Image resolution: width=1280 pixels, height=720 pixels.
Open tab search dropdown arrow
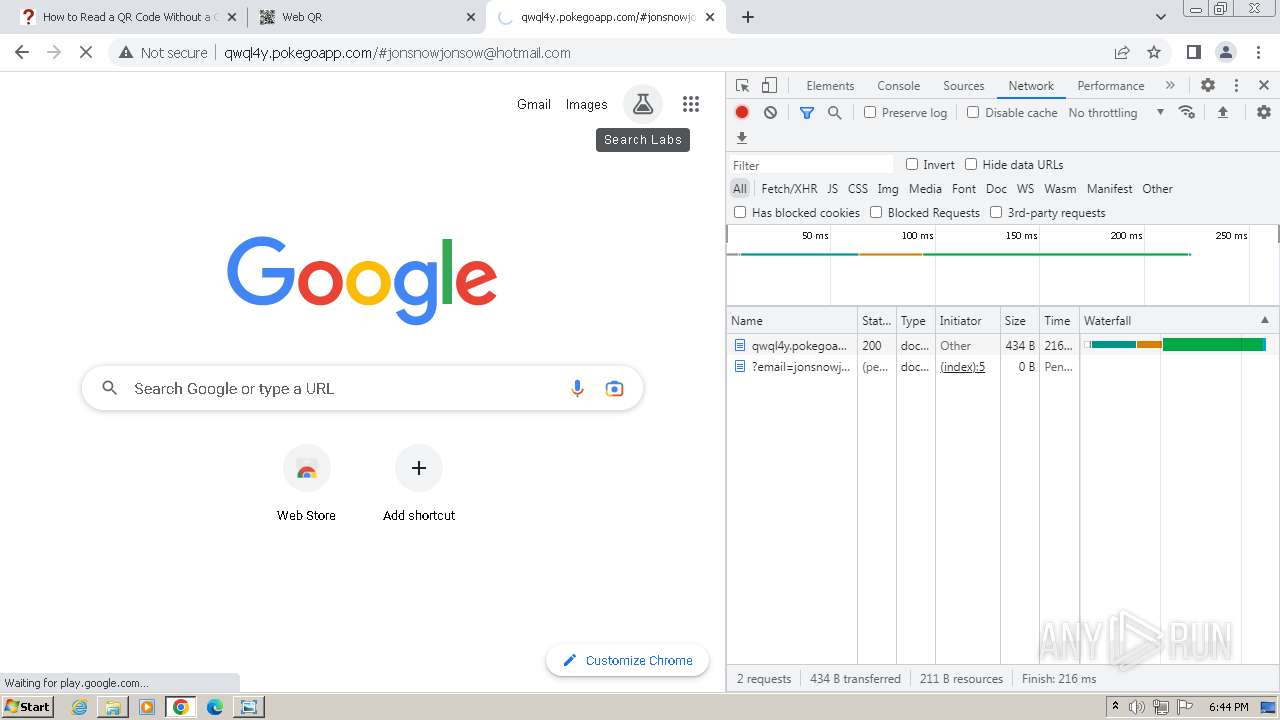[x=1161, y=17]
